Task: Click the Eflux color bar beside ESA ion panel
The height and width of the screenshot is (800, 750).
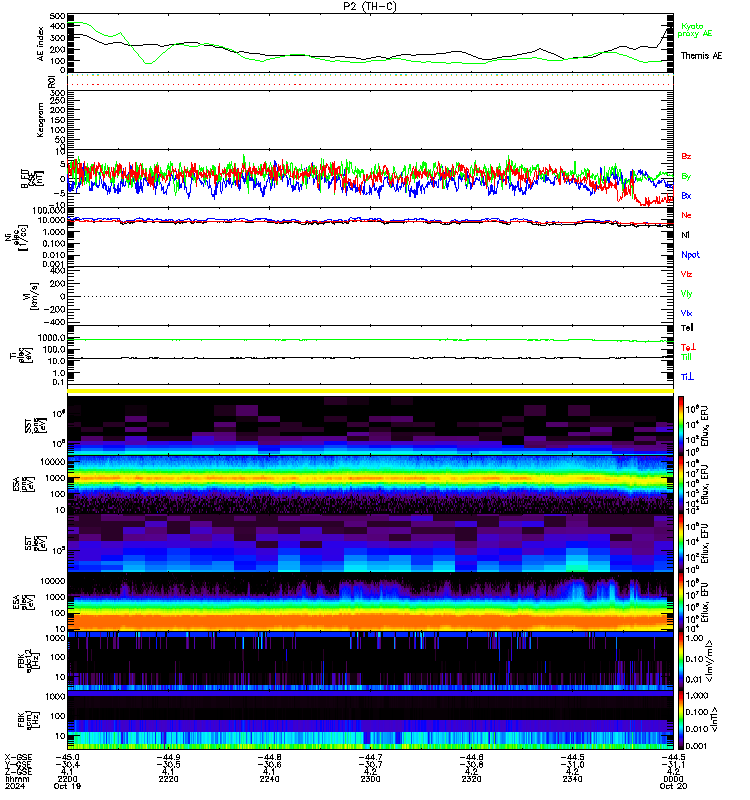Action: point(681,484)
